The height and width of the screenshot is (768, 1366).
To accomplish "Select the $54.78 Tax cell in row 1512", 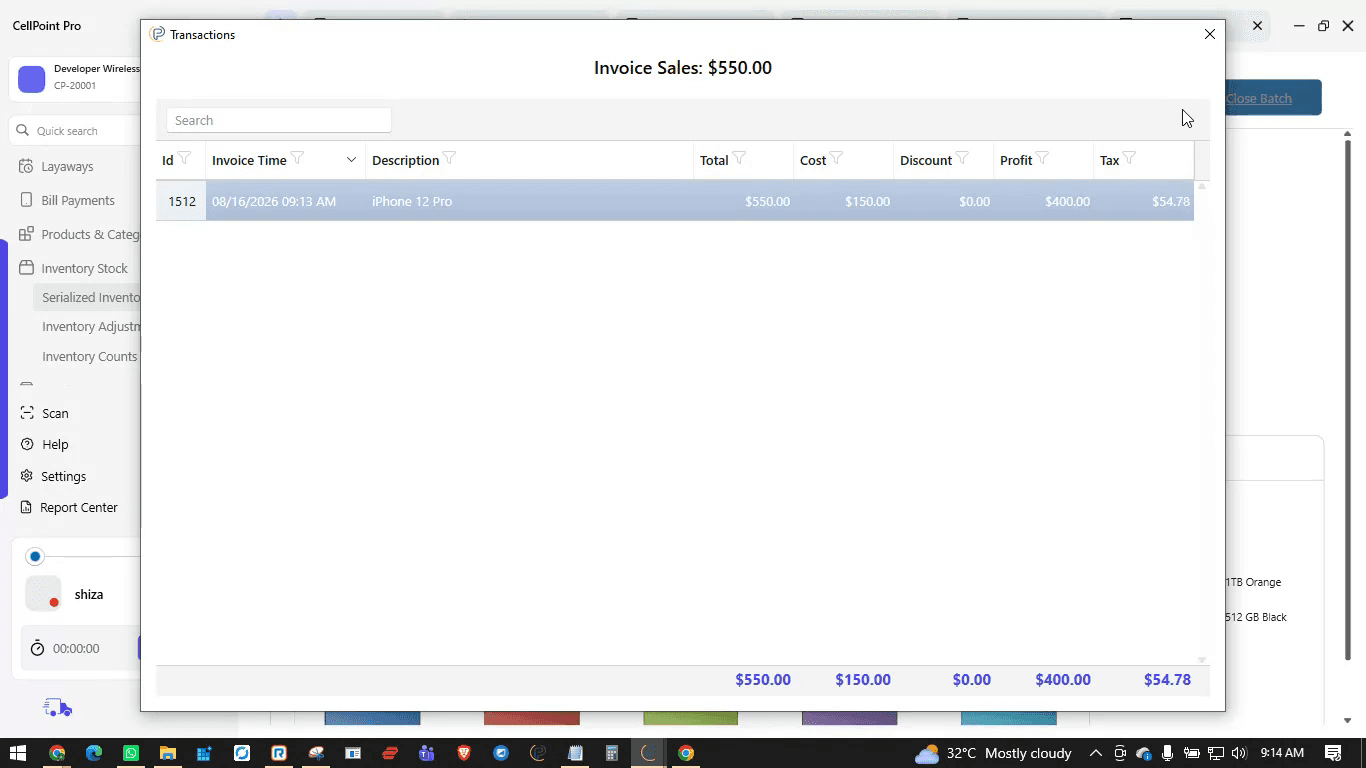I will tap(1144, 201).
